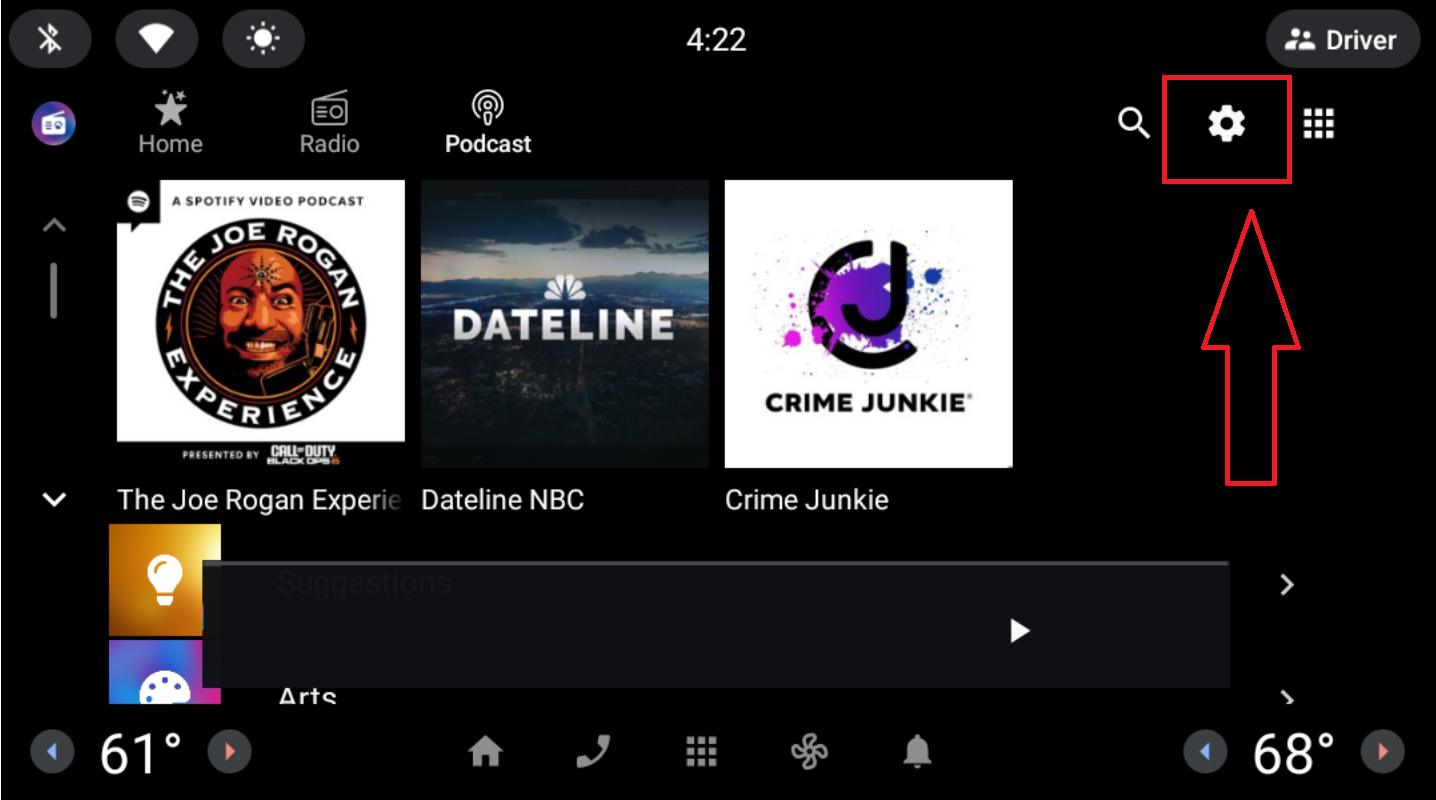
Task: Open the Arts palette category icon
Action: (x=164, y=672)
